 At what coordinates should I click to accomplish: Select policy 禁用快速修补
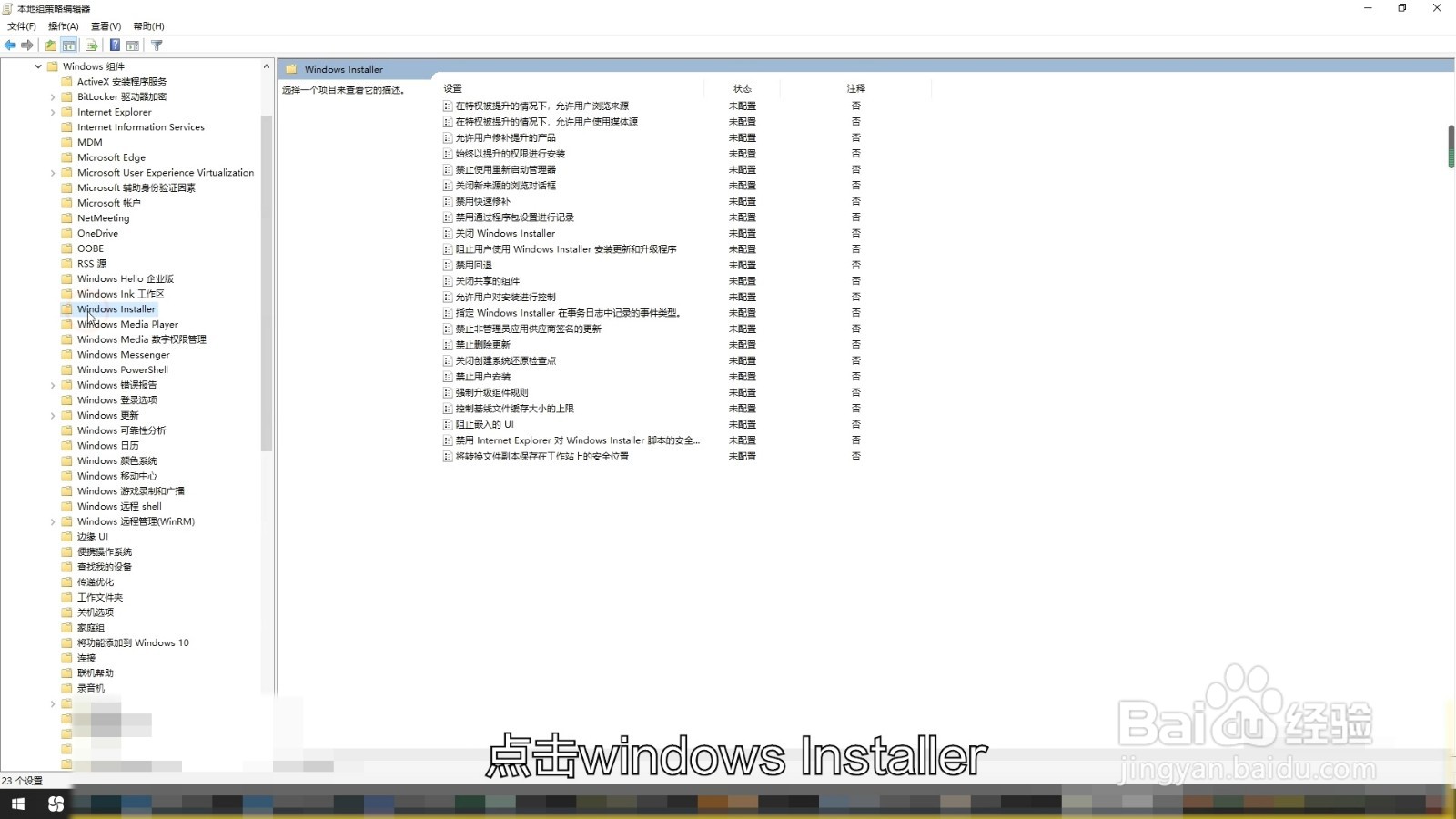point(483,202)
